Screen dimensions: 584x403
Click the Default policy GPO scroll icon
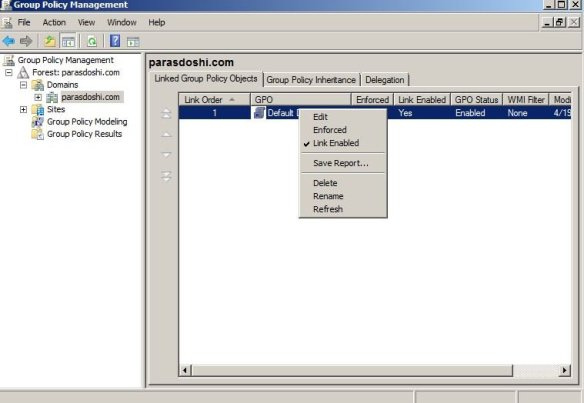click(x=259, y=113)
